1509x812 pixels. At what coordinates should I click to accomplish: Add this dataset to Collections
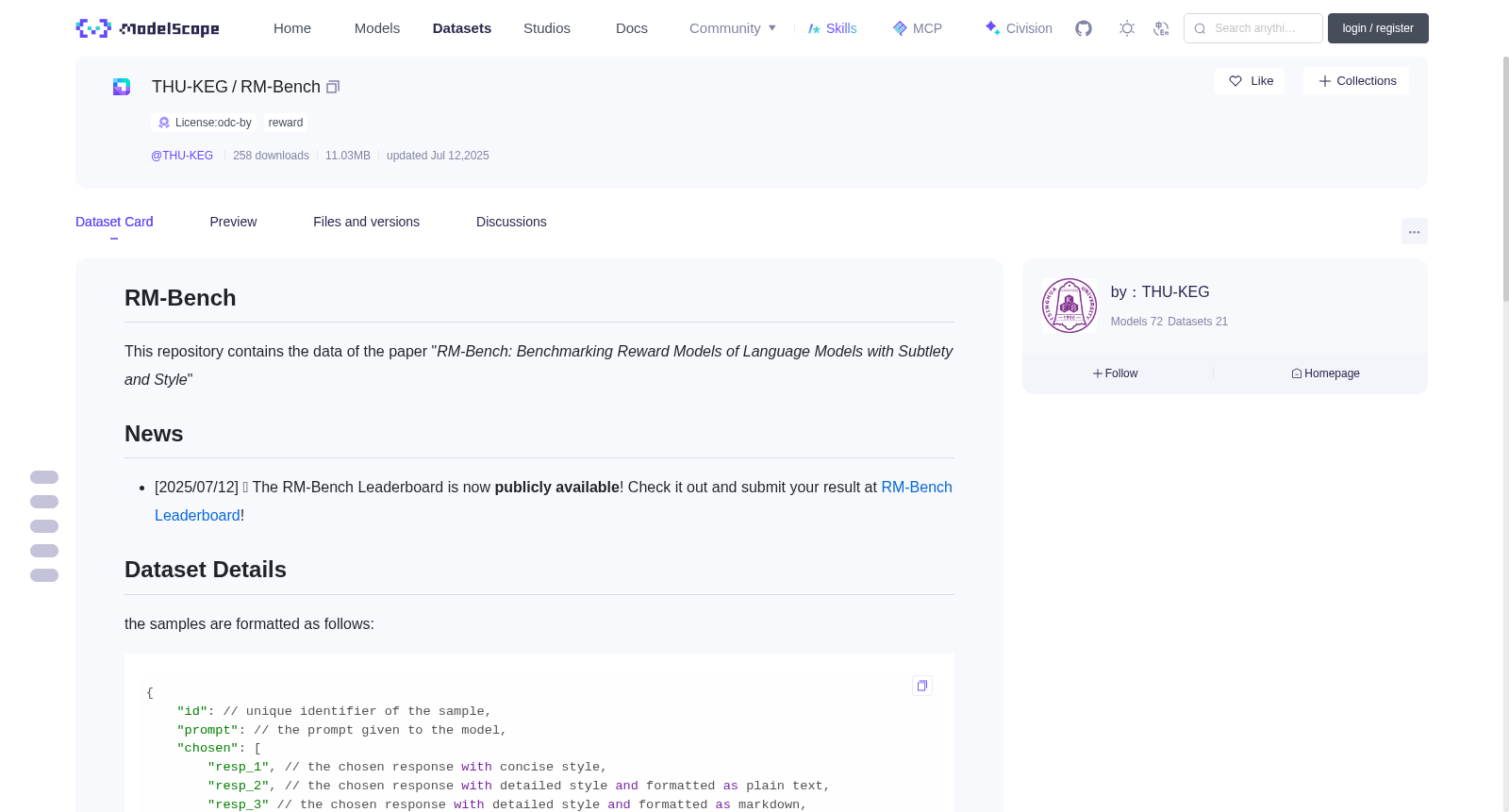[1356, 81]
